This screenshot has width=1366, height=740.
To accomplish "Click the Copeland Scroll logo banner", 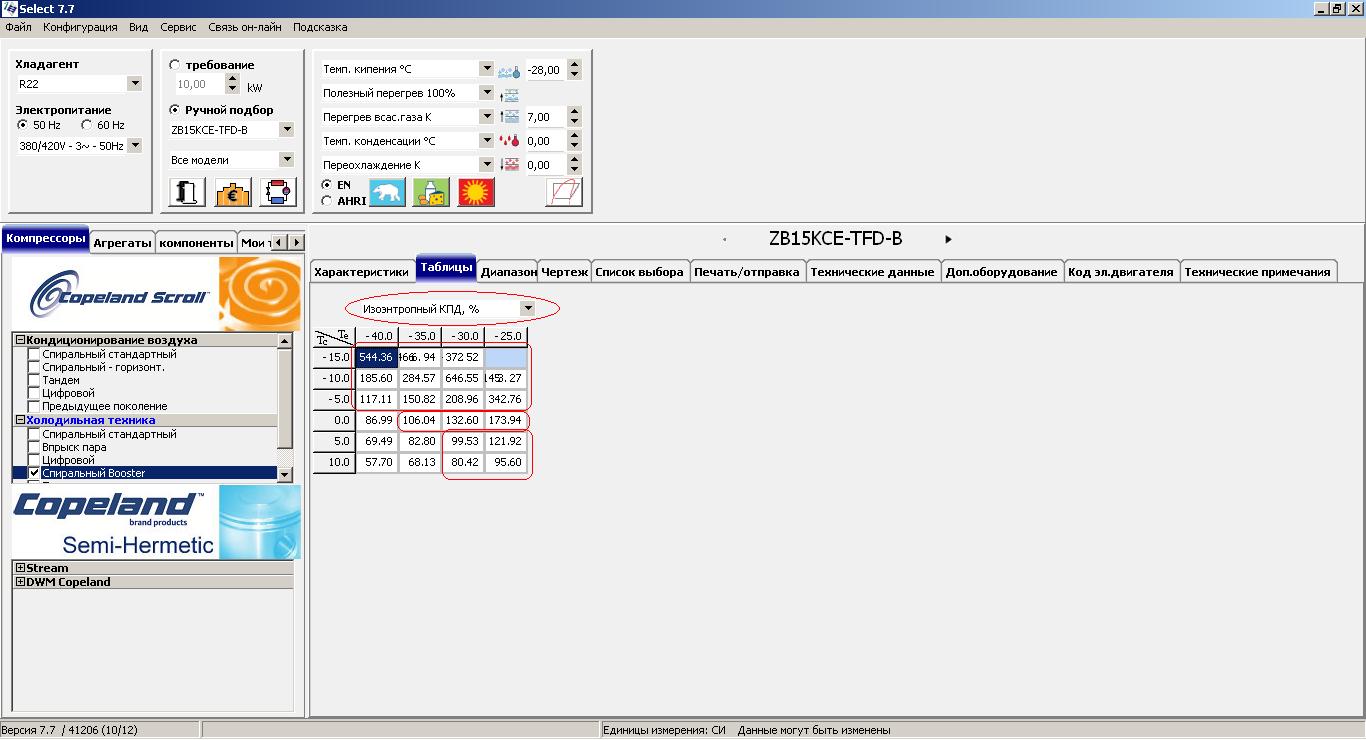I will (156, 294).
